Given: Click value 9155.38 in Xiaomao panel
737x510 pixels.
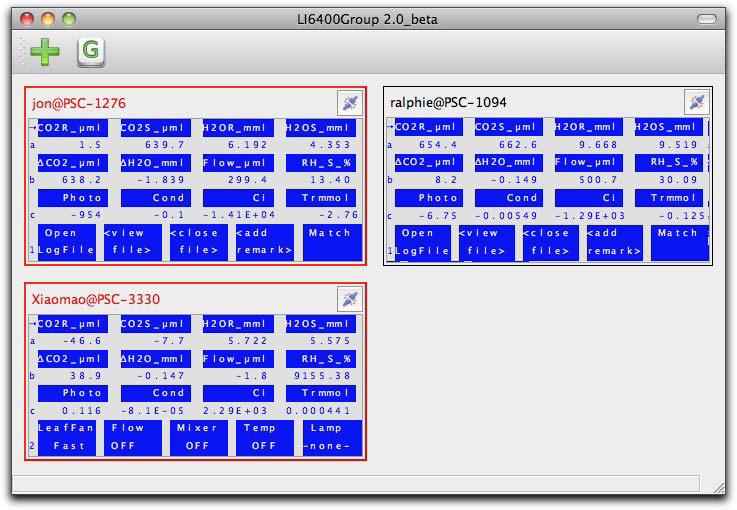Looking at the screenshot, I should pyautogui.click(x=322, y=376).
